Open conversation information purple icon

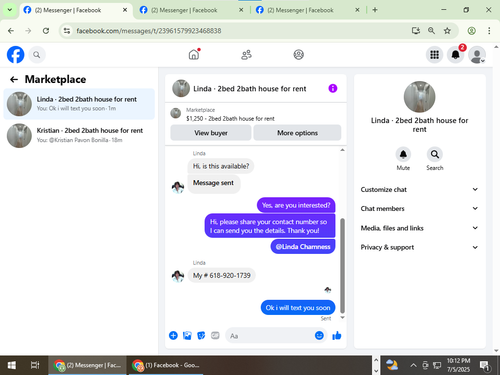[333, 88]
